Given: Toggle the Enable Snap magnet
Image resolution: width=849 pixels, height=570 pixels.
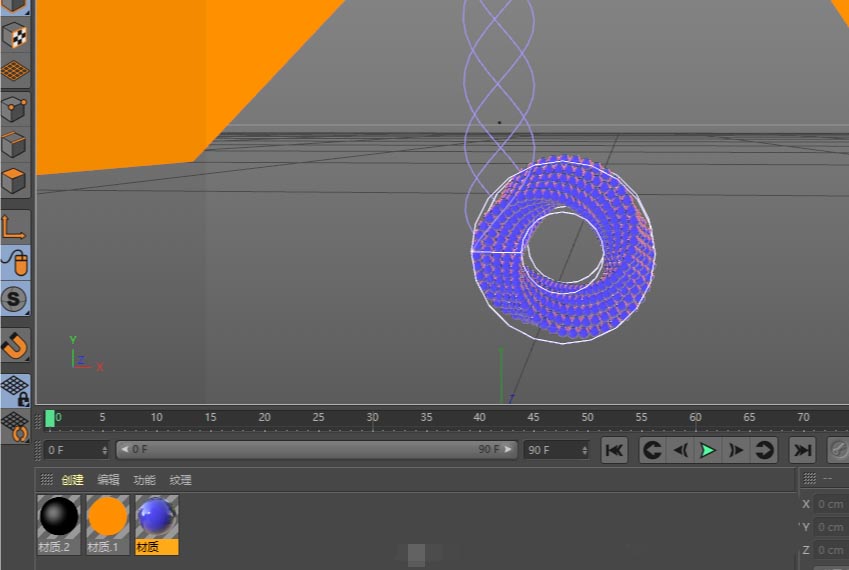Looking at the screenshot, I should (x=15, y=346).
